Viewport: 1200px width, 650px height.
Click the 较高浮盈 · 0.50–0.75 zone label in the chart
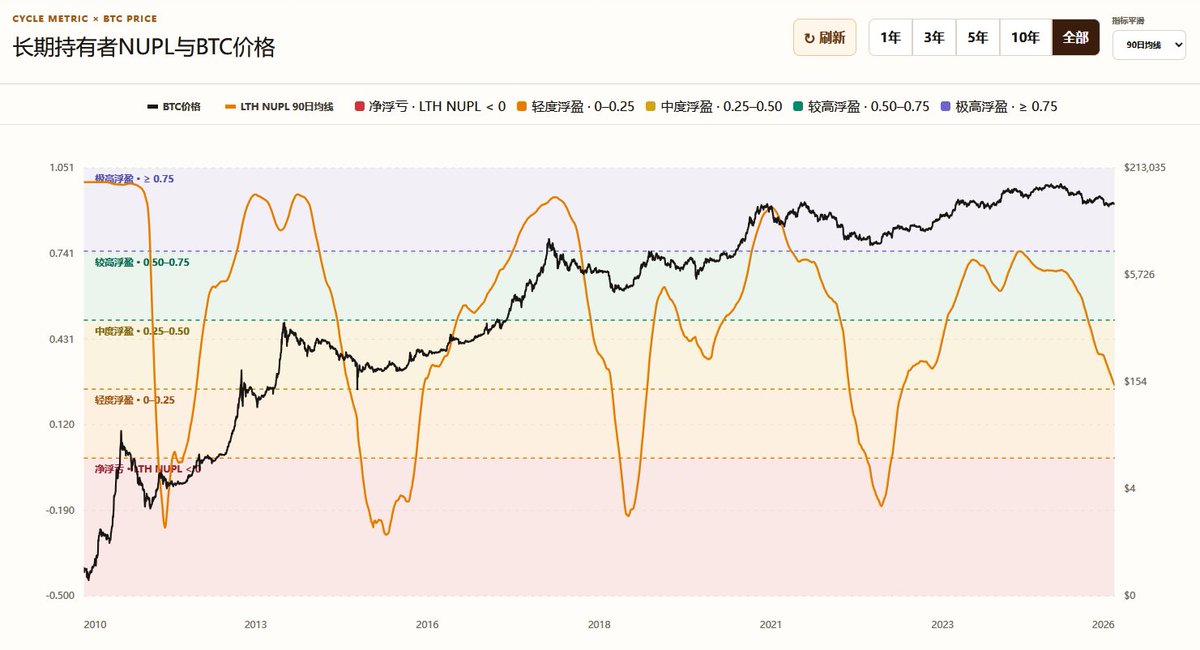(142, 262)
